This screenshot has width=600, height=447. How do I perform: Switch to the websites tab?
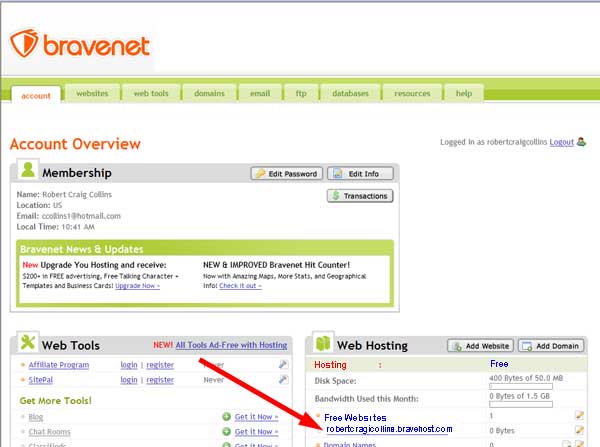click(x=92, y=93)
